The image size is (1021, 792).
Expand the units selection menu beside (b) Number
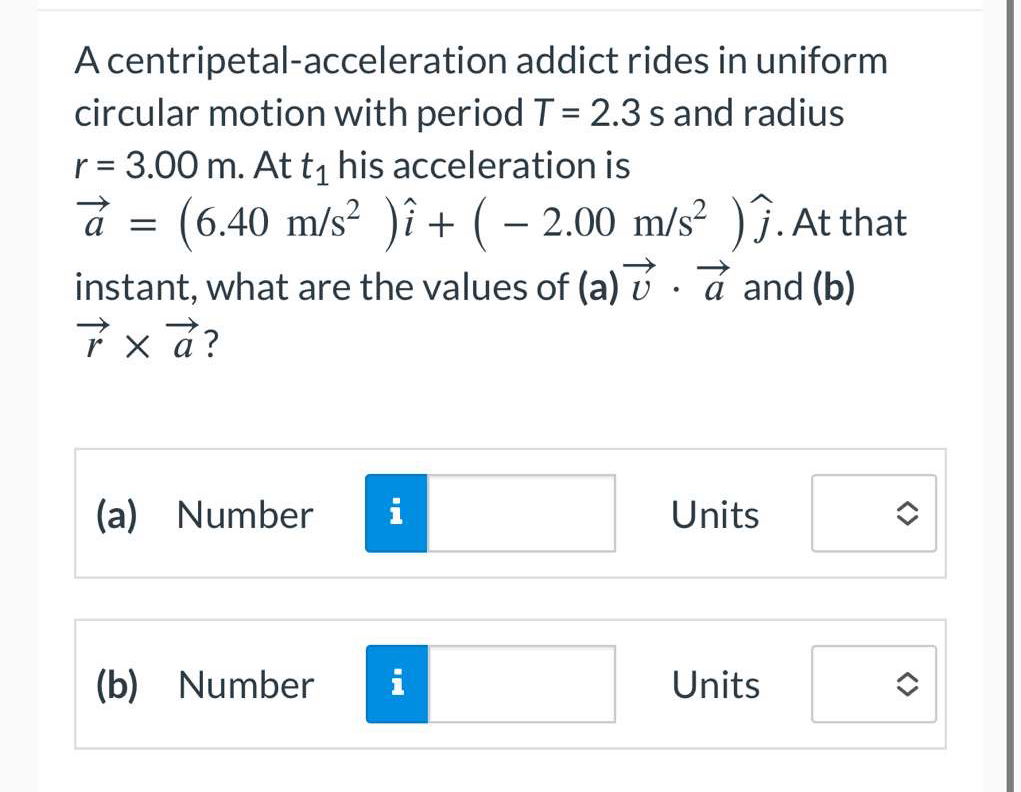pos(872,683)
